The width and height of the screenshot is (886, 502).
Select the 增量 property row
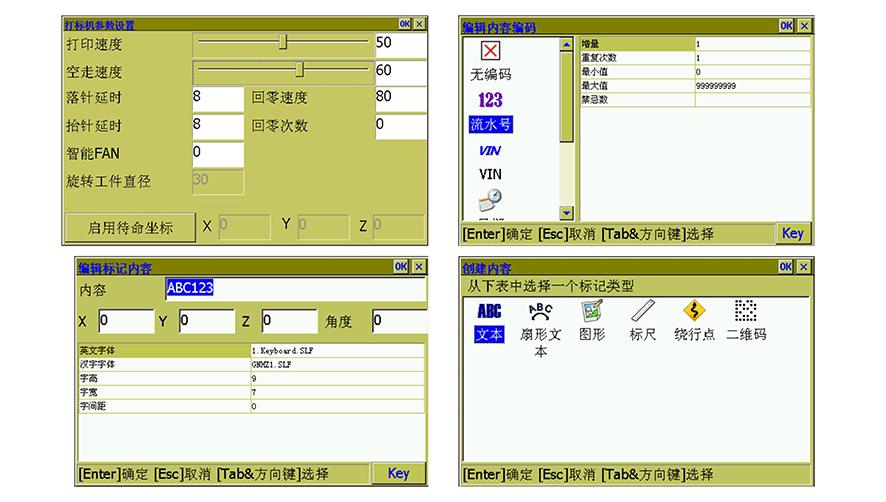pyautogui.click(x=696, y=44)
